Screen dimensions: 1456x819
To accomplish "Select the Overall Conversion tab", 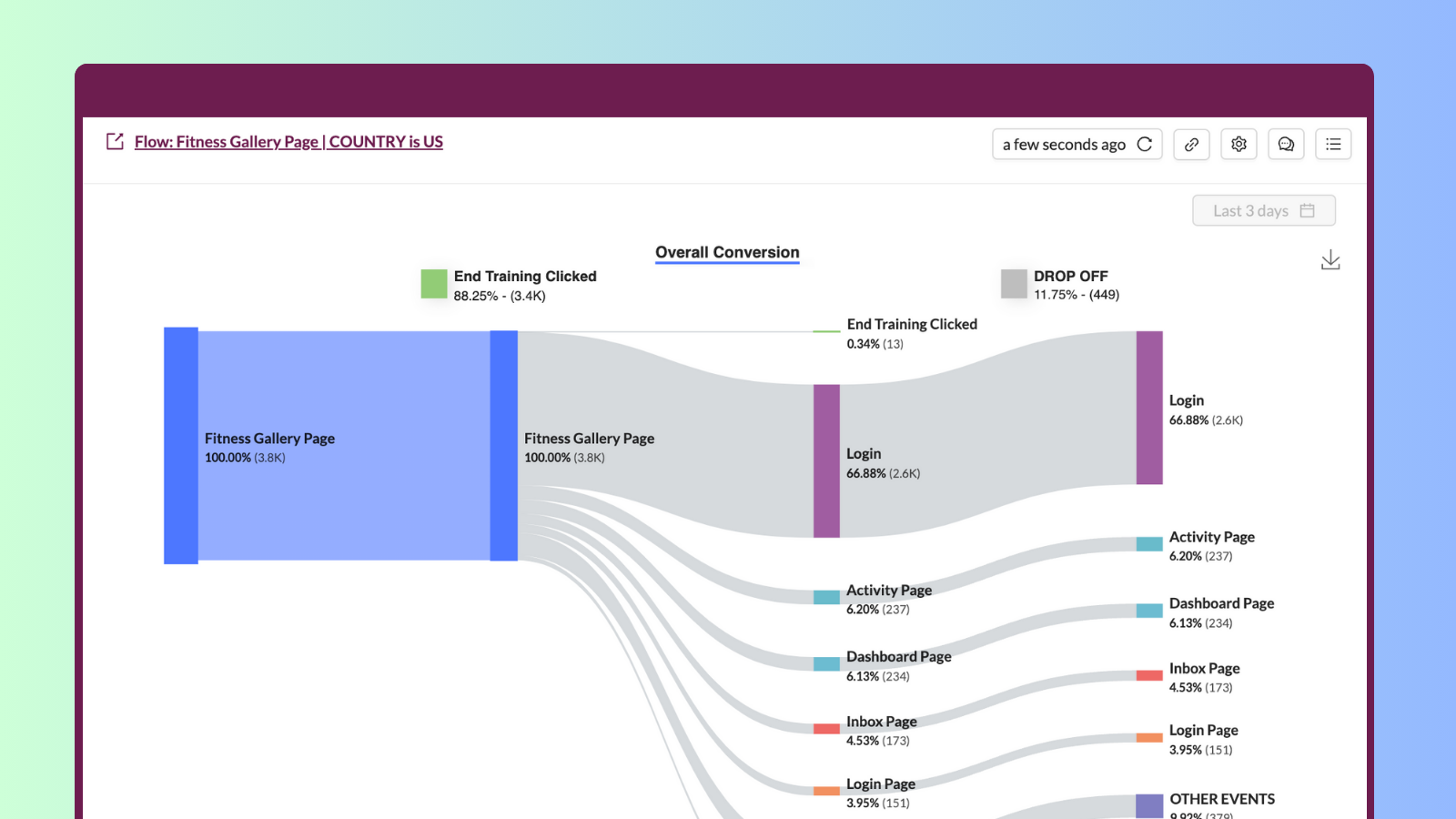I will click(x=726, y=252).
